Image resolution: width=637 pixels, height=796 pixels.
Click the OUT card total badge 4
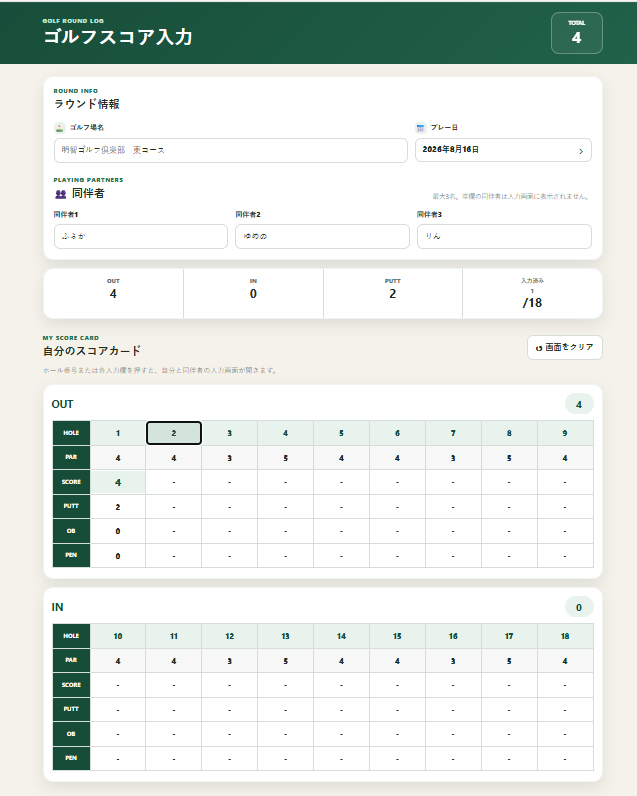click(579, 405)
